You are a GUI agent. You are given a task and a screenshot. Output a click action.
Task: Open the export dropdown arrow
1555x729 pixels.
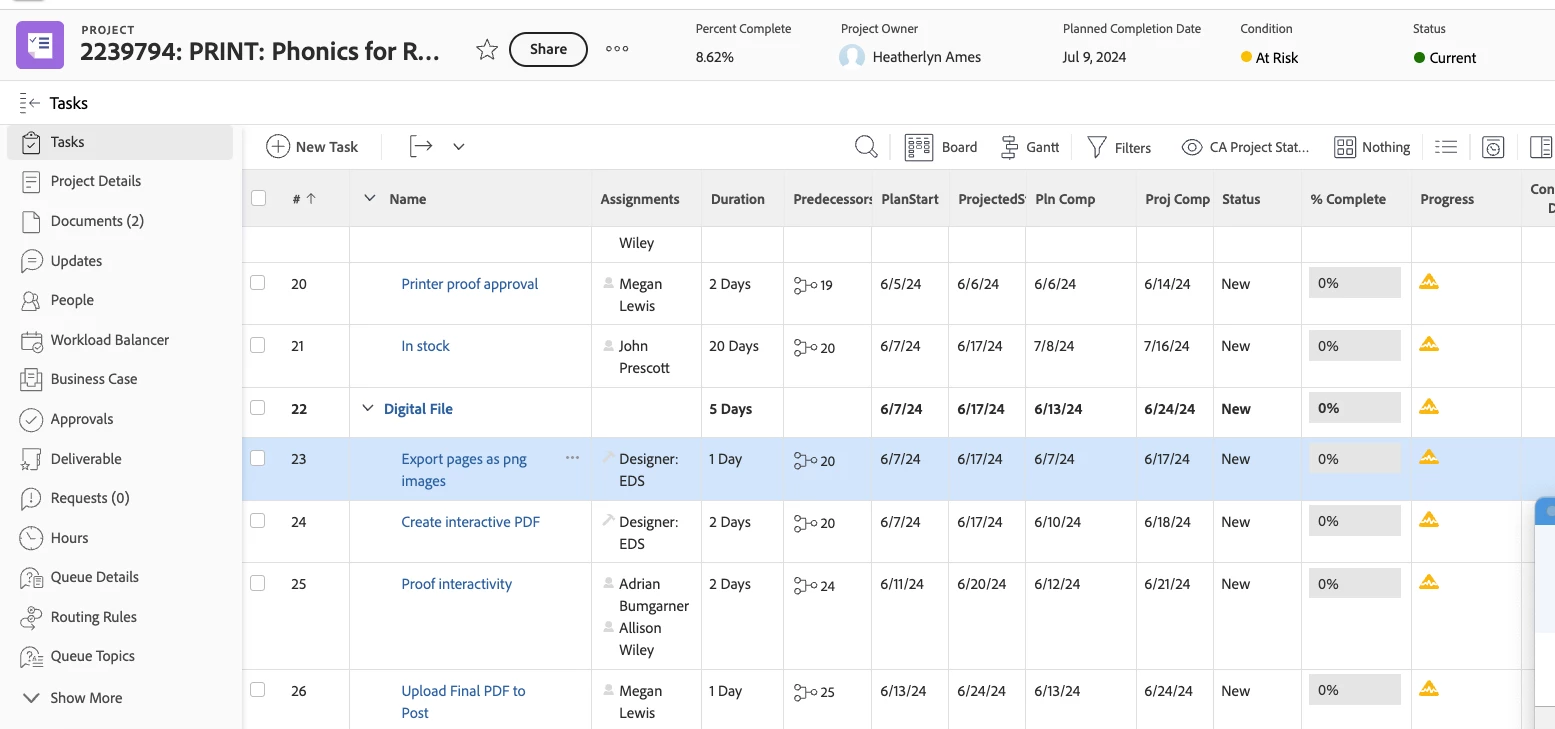click(x=459, y=146)
